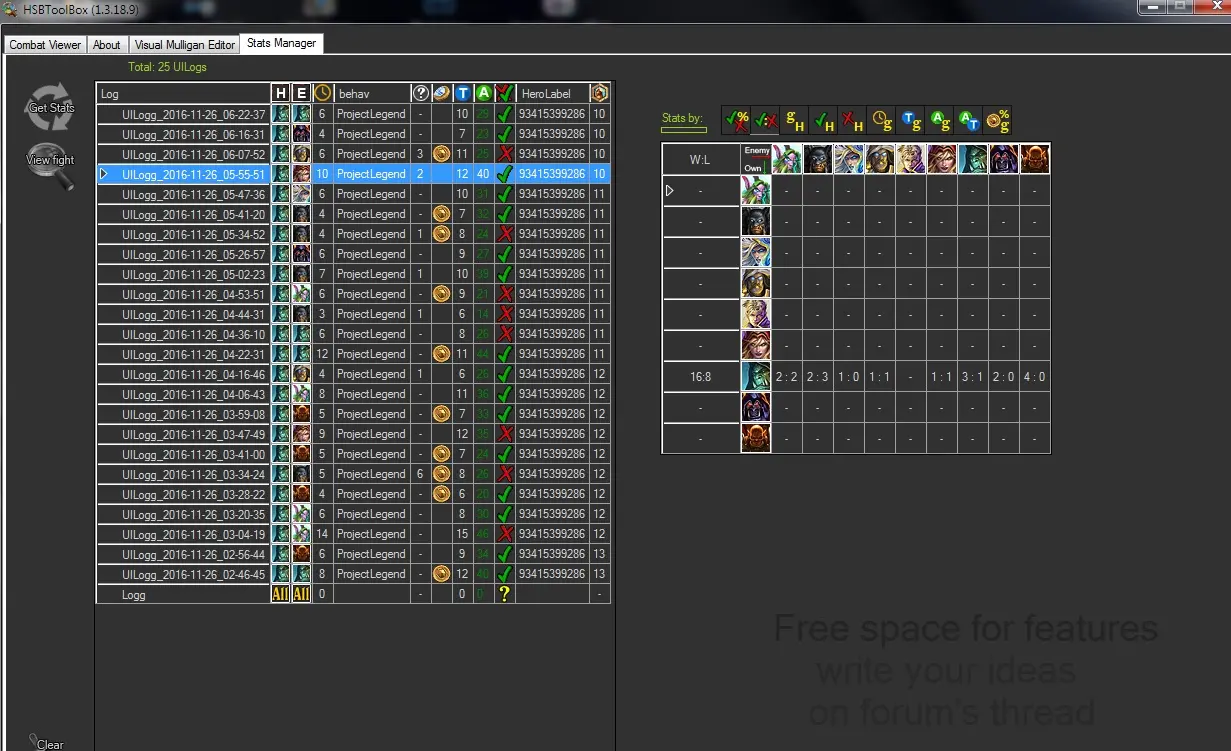Click the coin column header icon
Image resolution: width=1231 pixels, height=751 pixels.
[x=441, y=93]
